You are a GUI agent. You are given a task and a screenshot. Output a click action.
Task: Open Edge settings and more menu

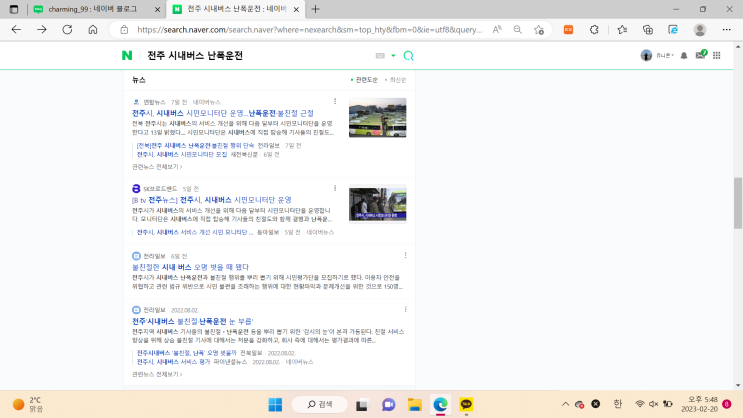click(726, 30)
